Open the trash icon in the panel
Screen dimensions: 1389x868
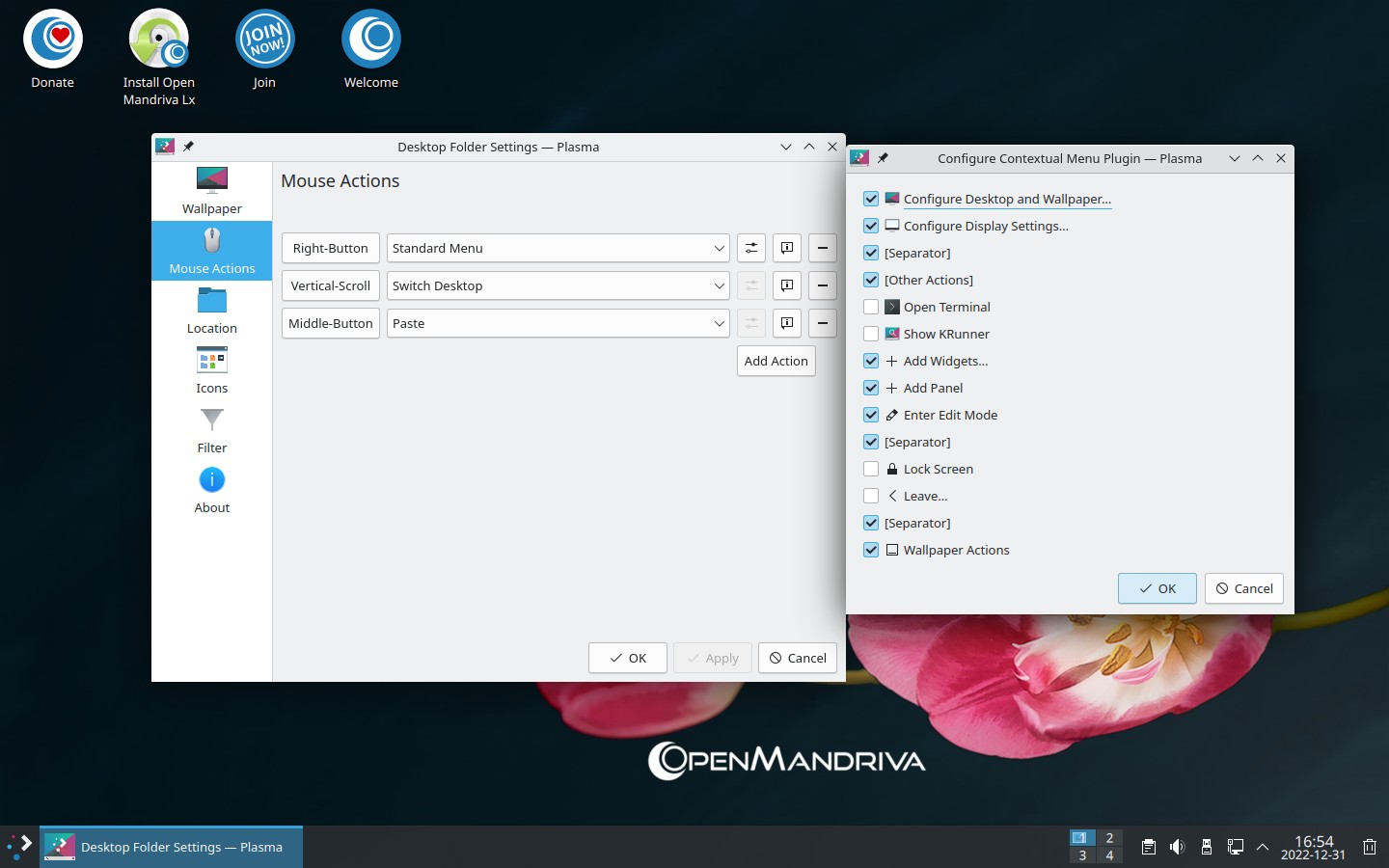click(1370, 847)
